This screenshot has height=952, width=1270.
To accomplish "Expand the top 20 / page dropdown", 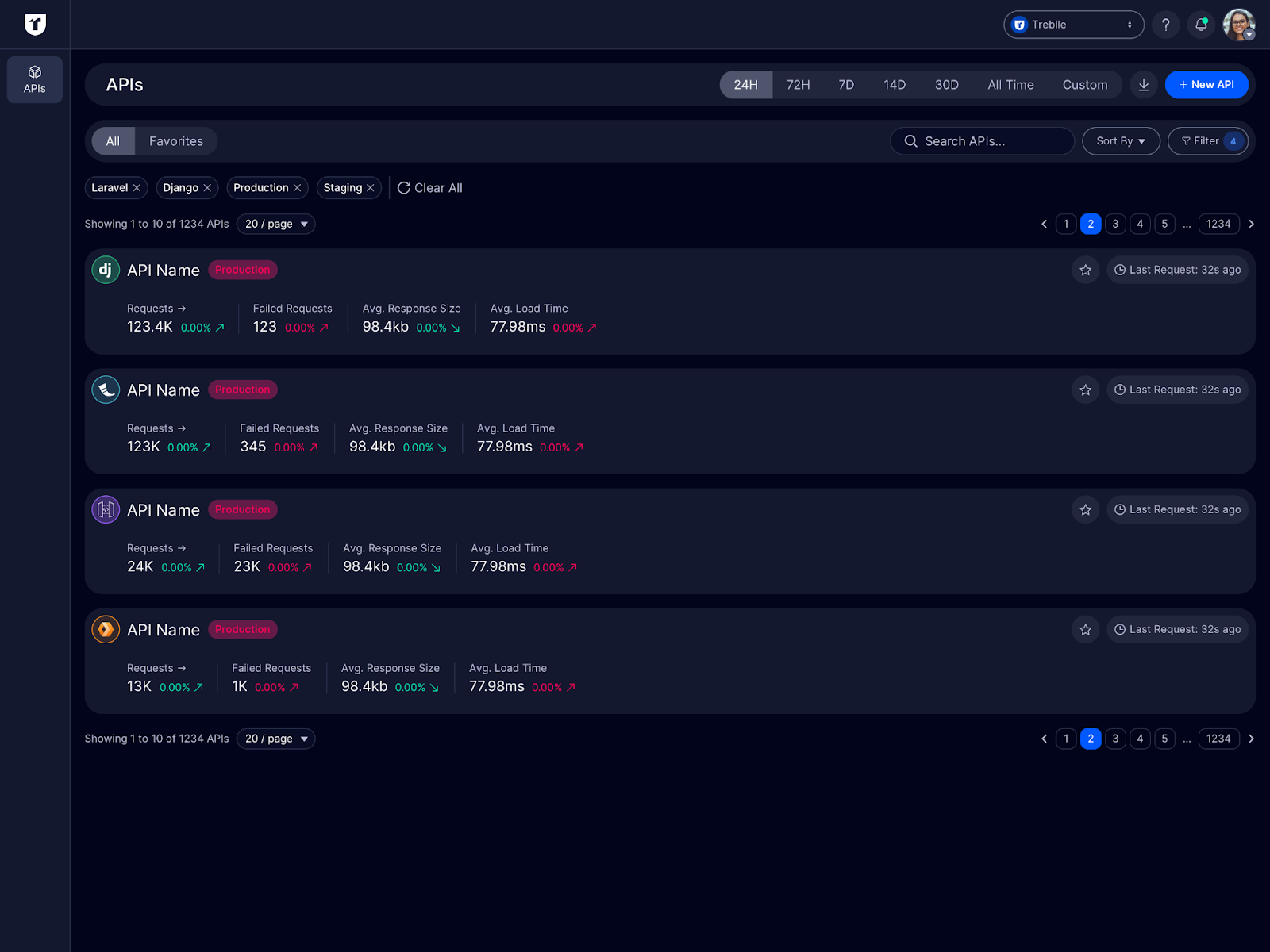I will 275,224.
